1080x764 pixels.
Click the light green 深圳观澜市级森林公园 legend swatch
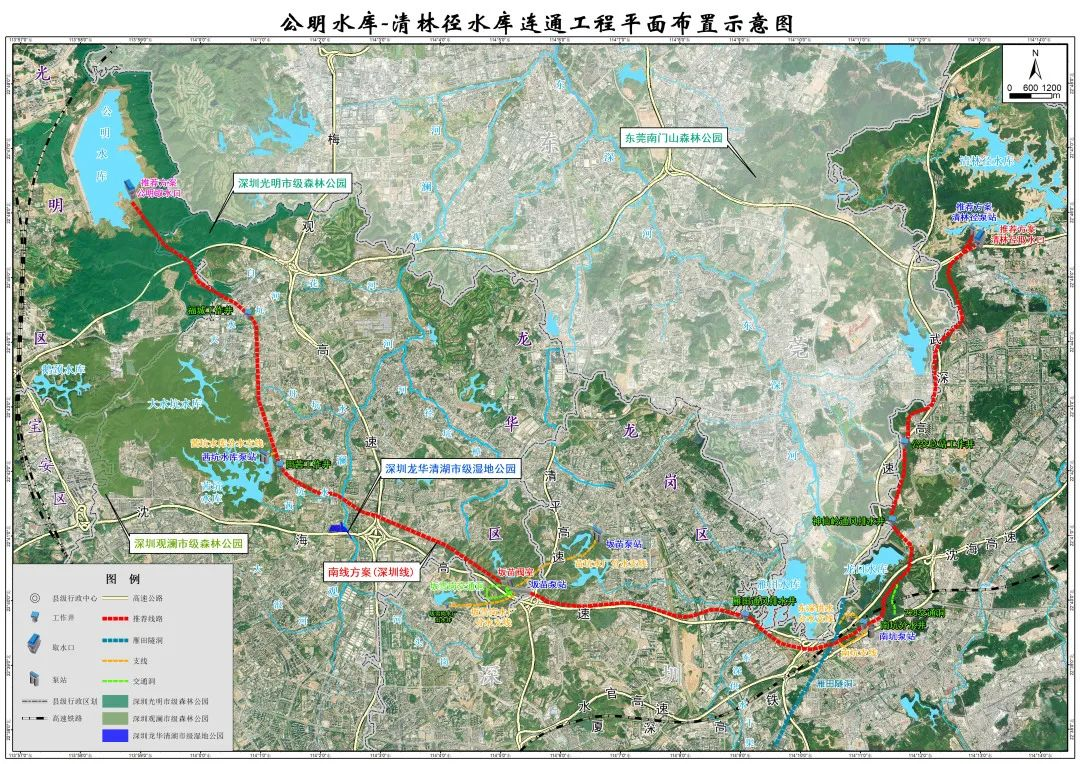click(x=114, y=718)
